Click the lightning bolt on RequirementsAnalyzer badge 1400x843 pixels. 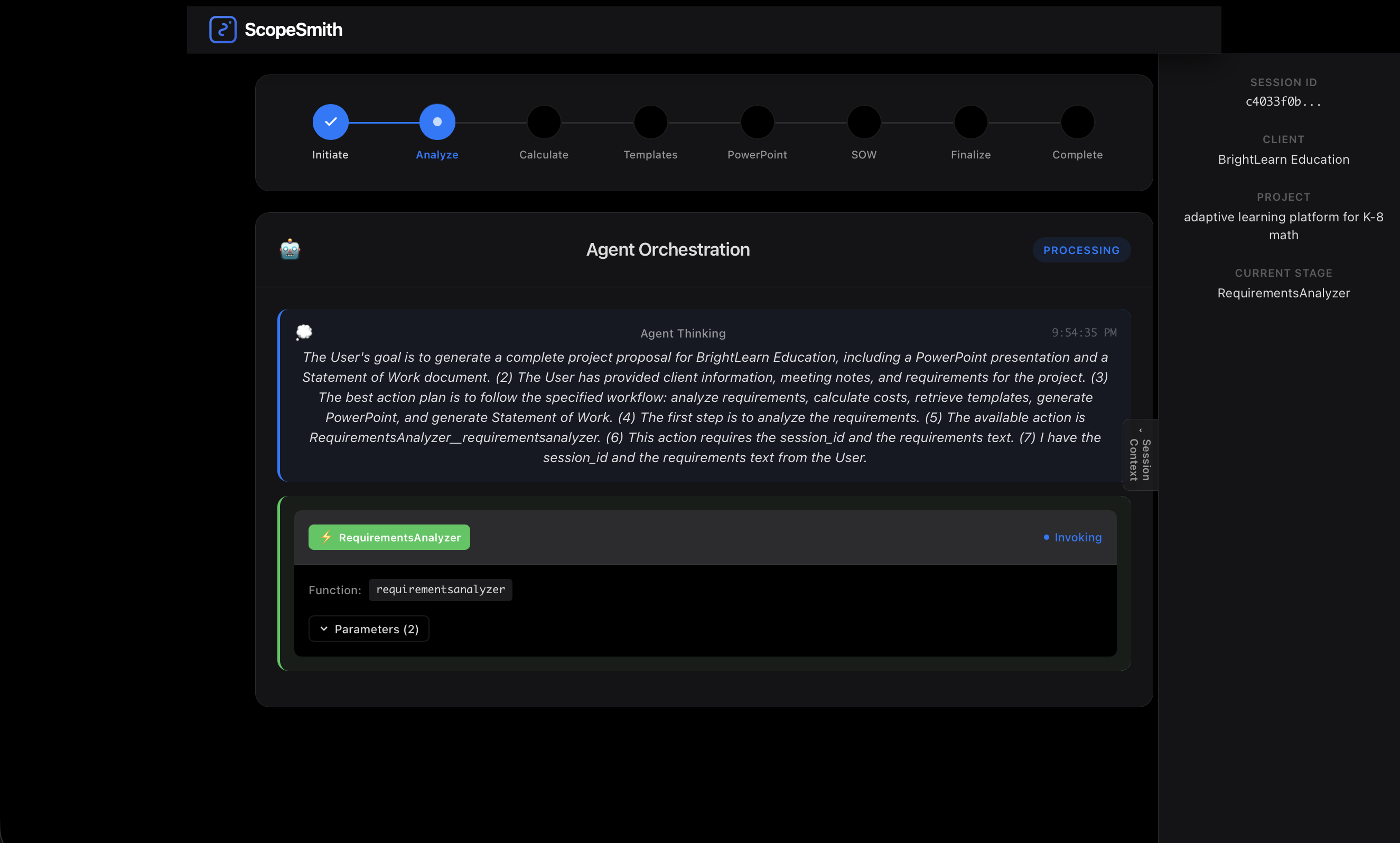pos(326,537)
